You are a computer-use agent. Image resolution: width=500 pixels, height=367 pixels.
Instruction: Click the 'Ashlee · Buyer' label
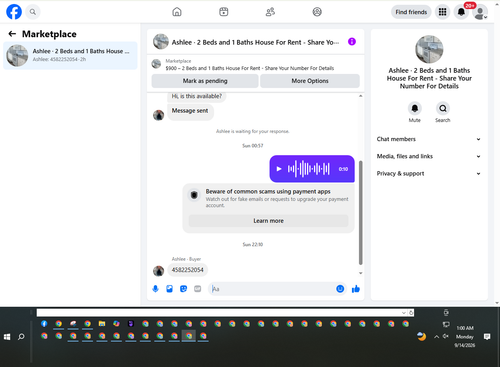point(186,259)
